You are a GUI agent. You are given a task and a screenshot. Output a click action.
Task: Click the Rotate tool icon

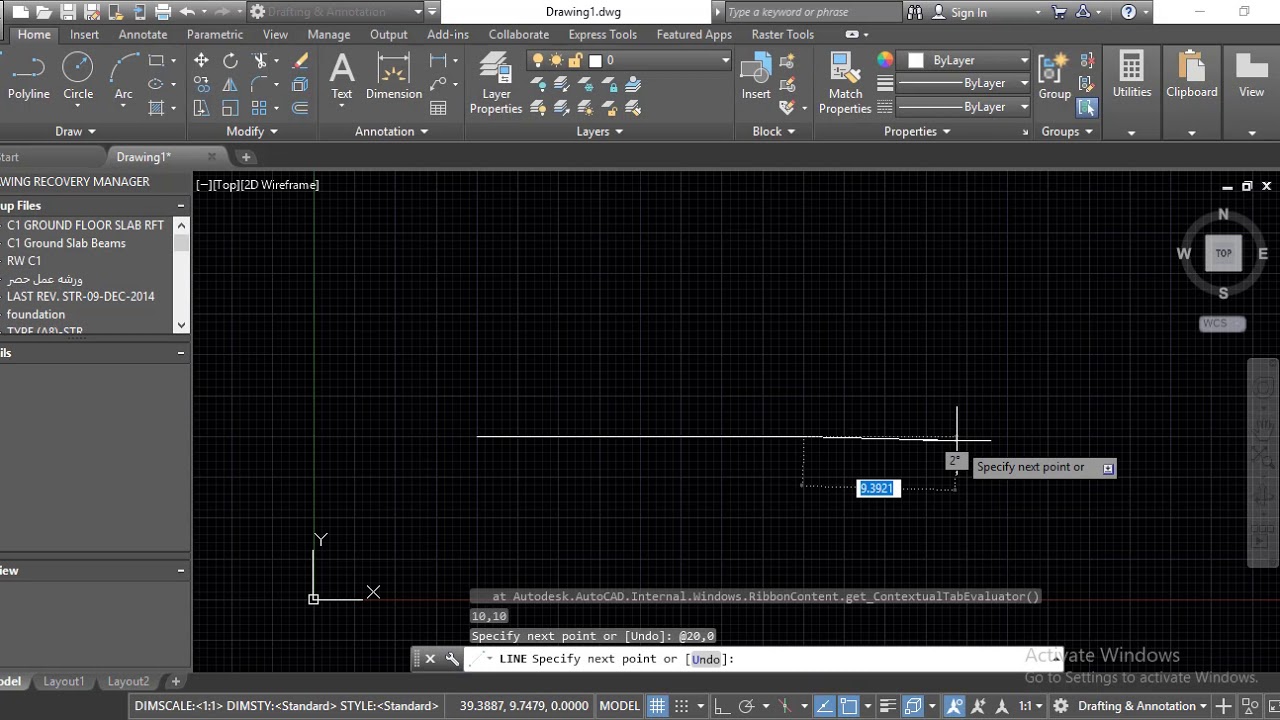pos(230,61)
